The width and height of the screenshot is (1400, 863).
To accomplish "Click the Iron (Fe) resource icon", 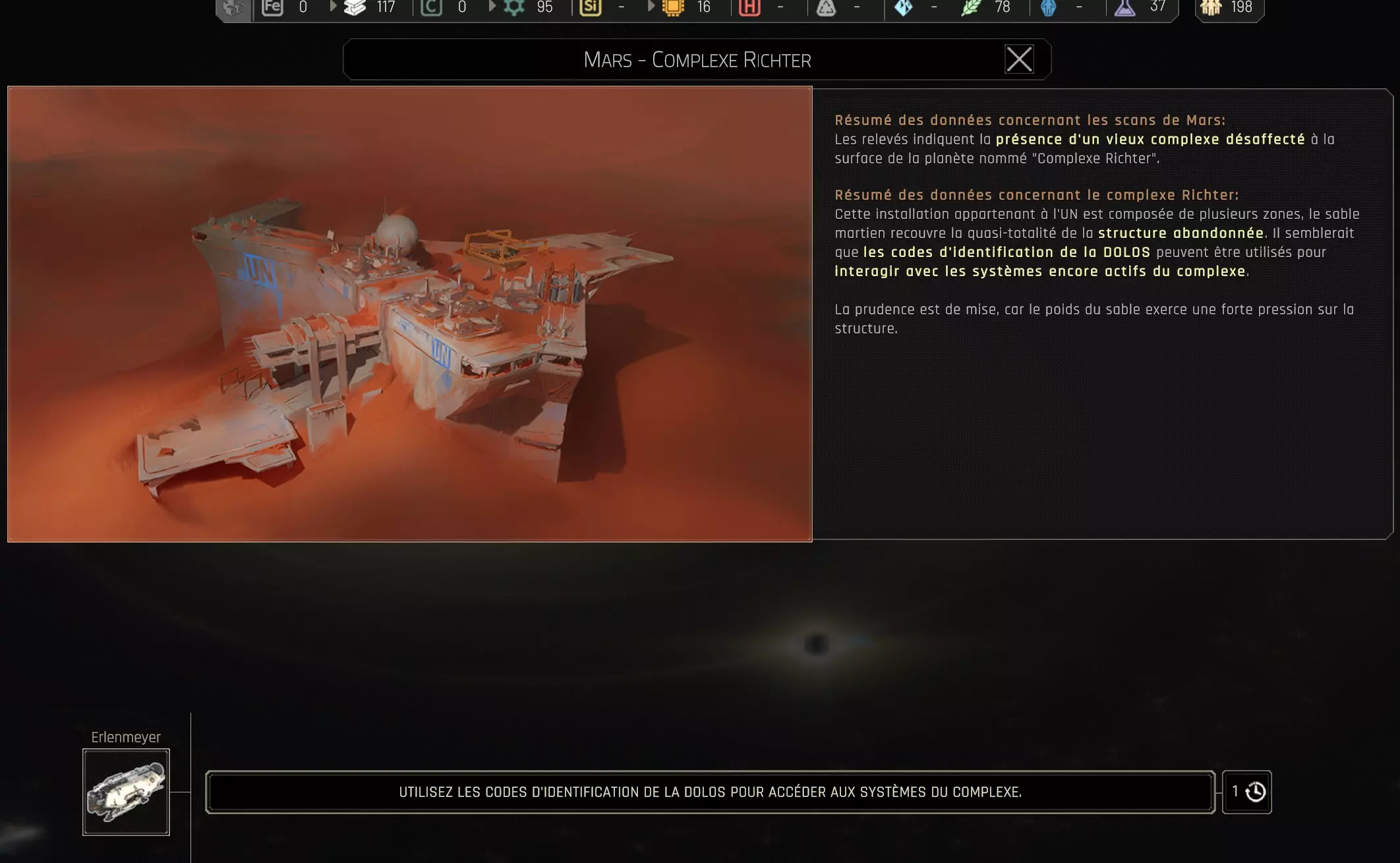I will pos(272,7).
